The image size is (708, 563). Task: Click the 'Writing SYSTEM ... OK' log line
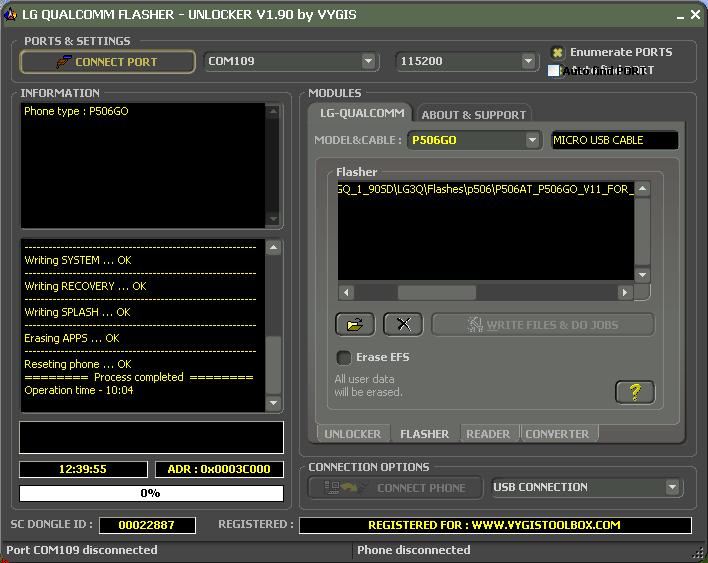pyautogui.click(x=78, y=260)
